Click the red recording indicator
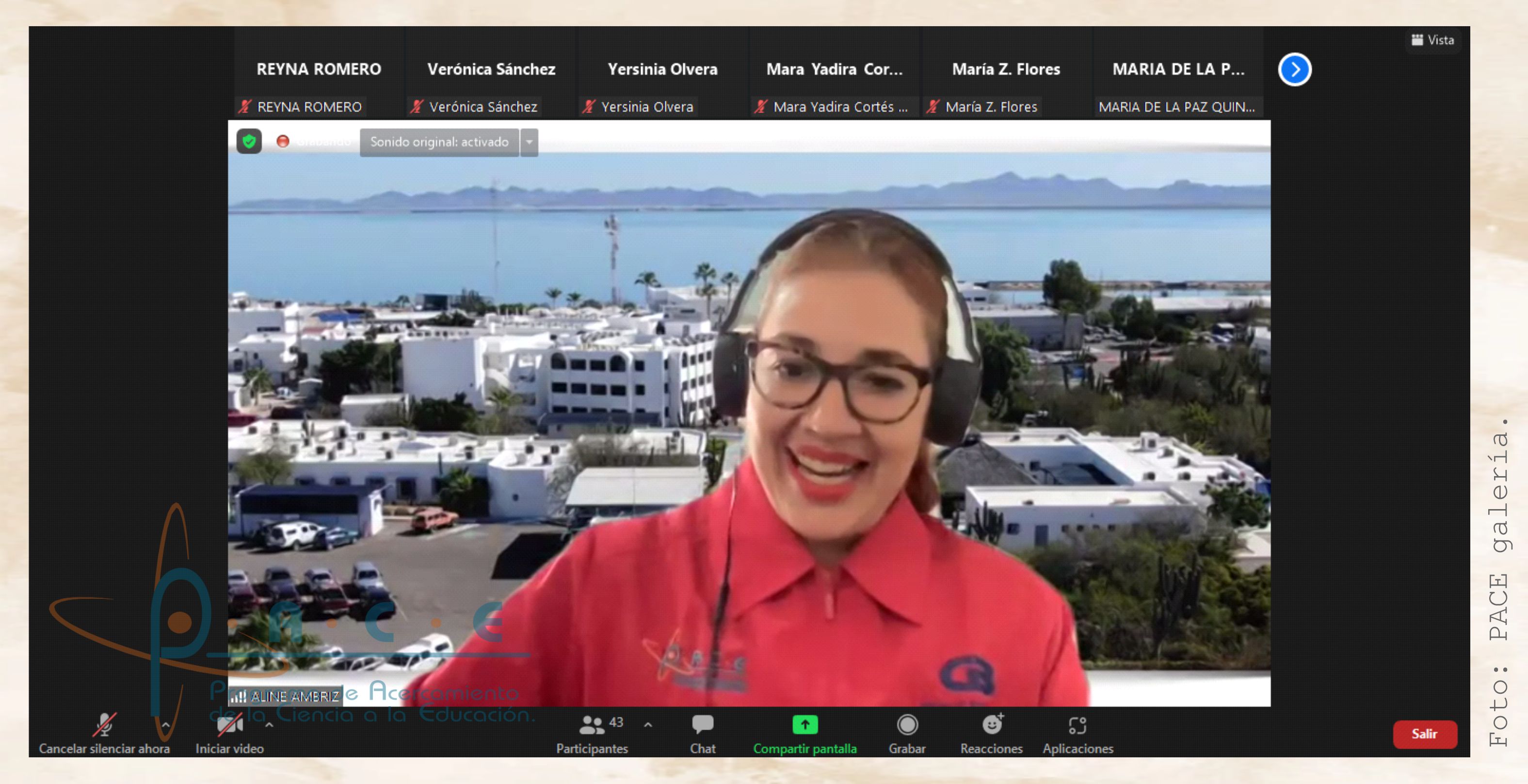This screenshot has height=784, width=1528. (x=283, y=142)
